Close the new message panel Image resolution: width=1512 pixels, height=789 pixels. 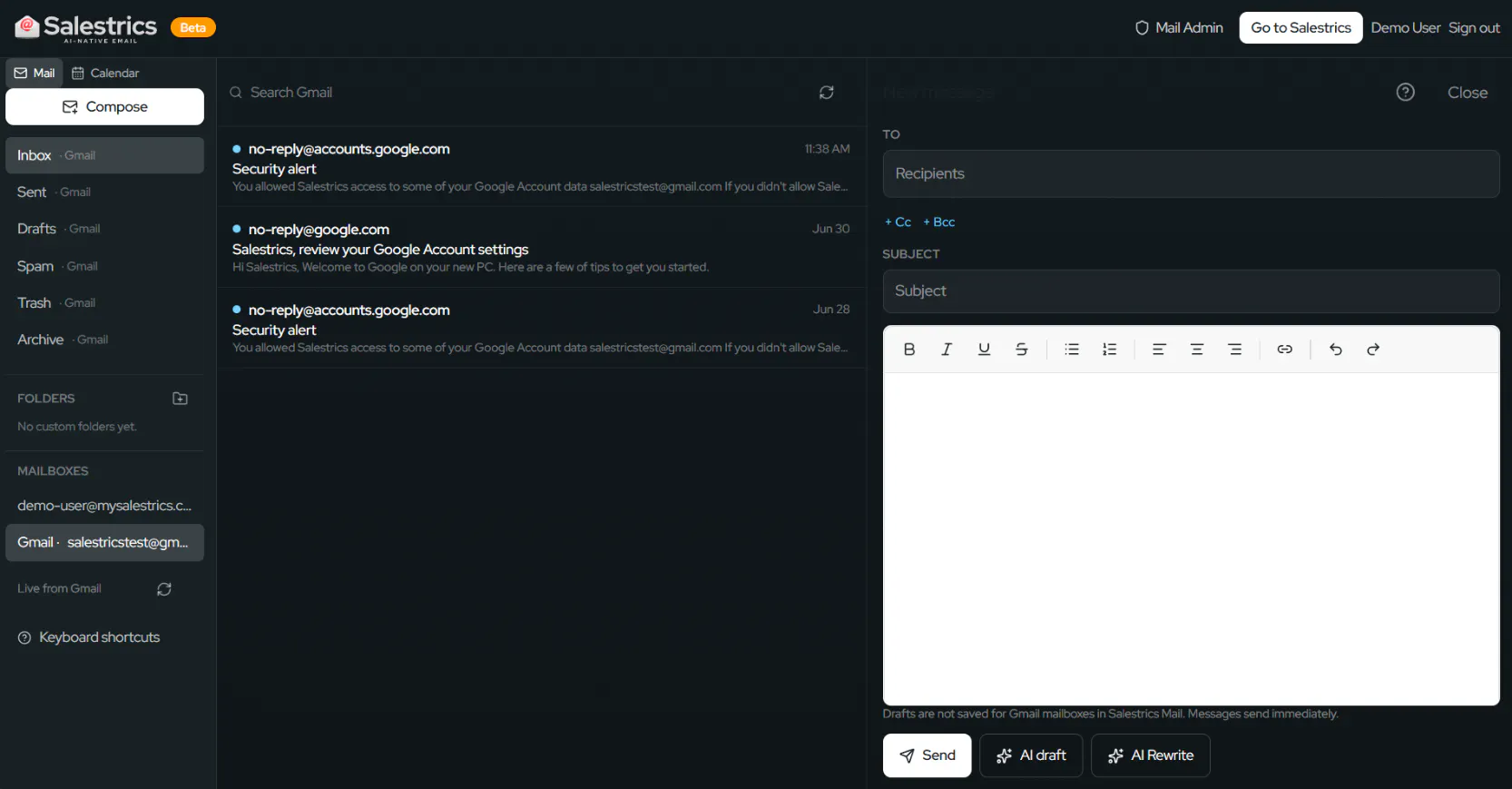coord(1468,93)
